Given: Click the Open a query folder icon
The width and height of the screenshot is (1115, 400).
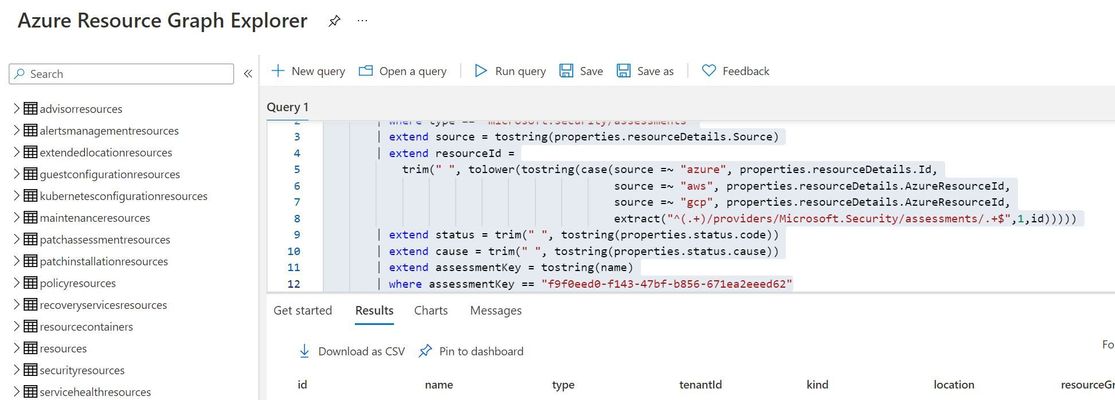Looking at the screenshot, I should pyautogui.click(x=366, y=71).
